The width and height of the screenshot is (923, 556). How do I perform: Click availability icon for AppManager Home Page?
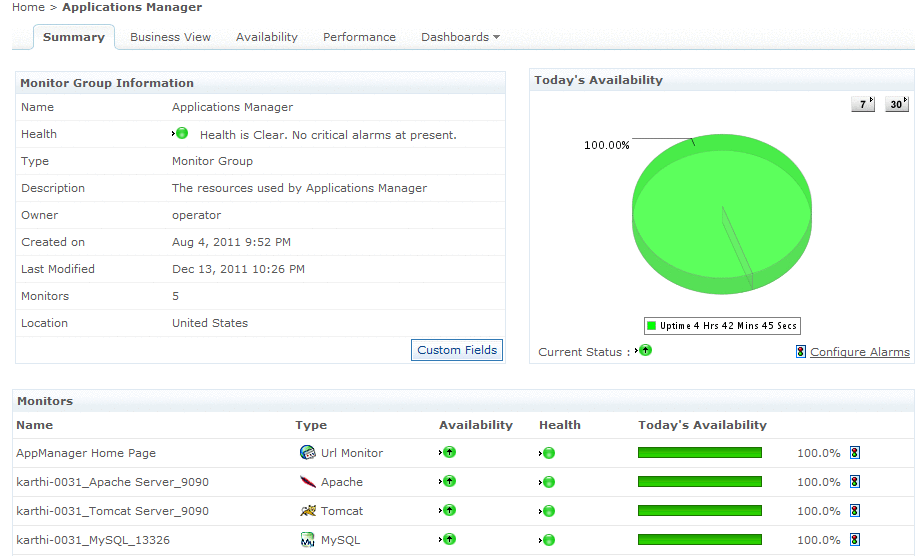[449, 452]
